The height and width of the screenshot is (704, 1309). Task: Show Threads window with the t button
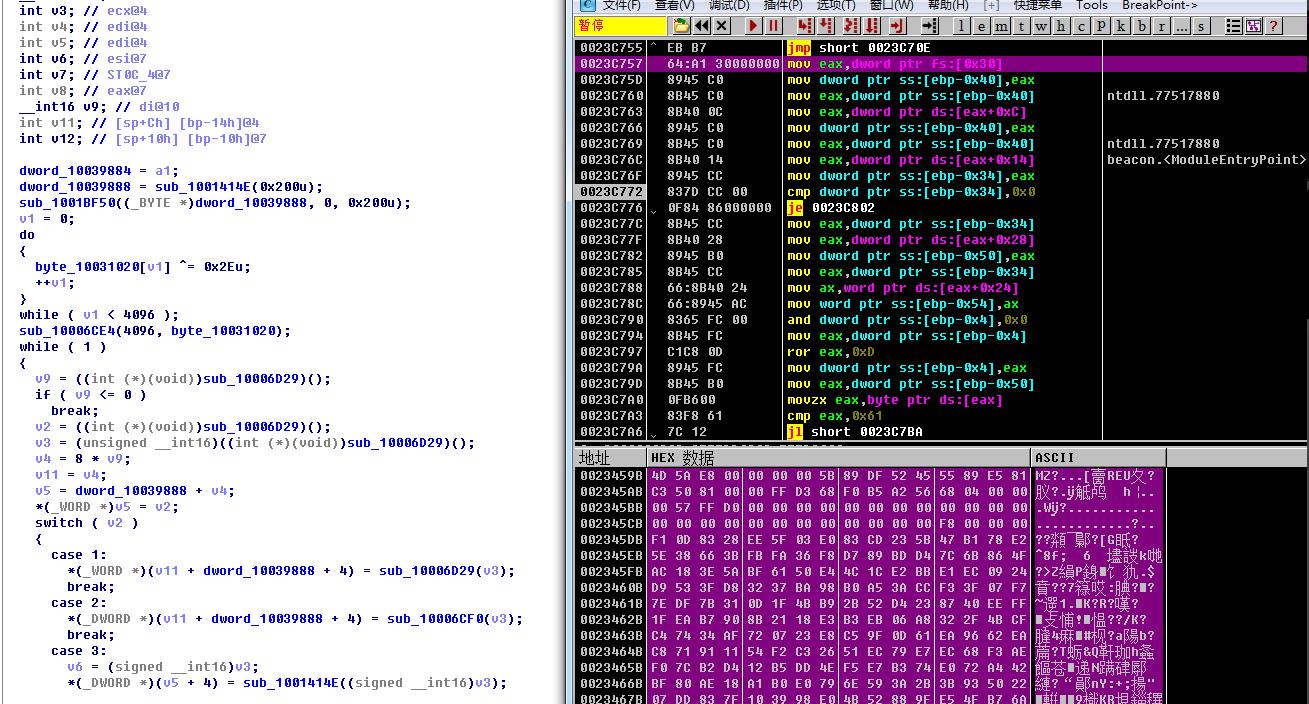click(1021, 26)
